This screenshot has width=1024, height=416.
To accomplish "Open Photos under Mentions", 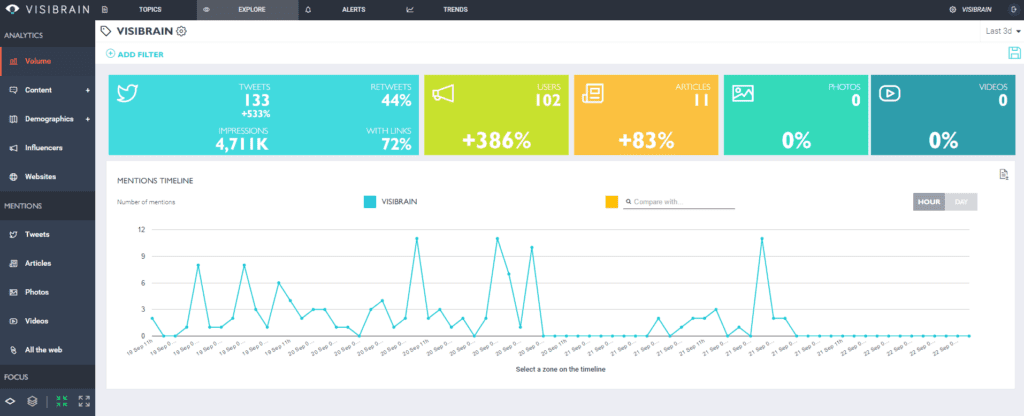I will point(37,292).
